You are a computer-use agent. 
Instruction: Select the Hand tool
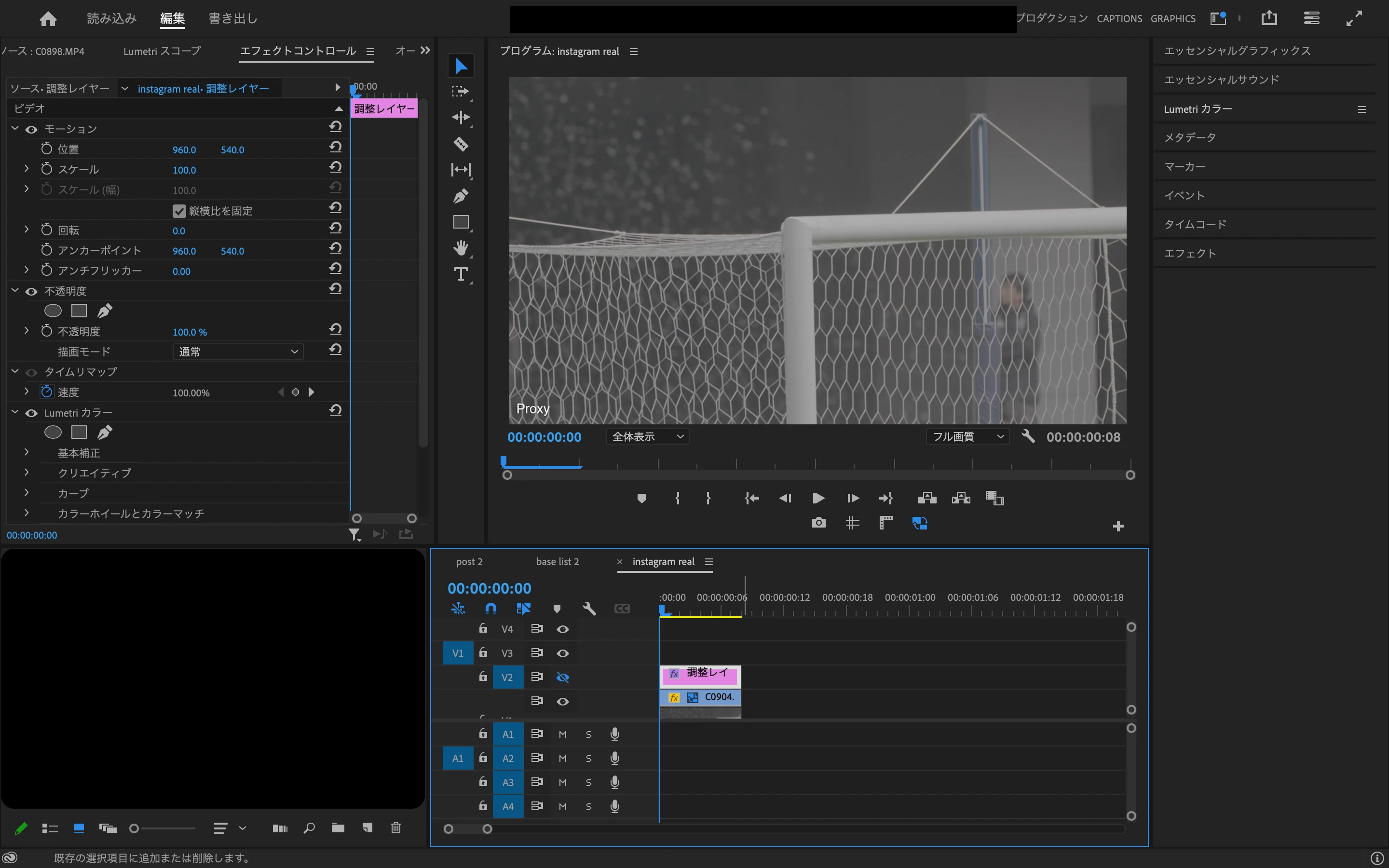point(461,248)
